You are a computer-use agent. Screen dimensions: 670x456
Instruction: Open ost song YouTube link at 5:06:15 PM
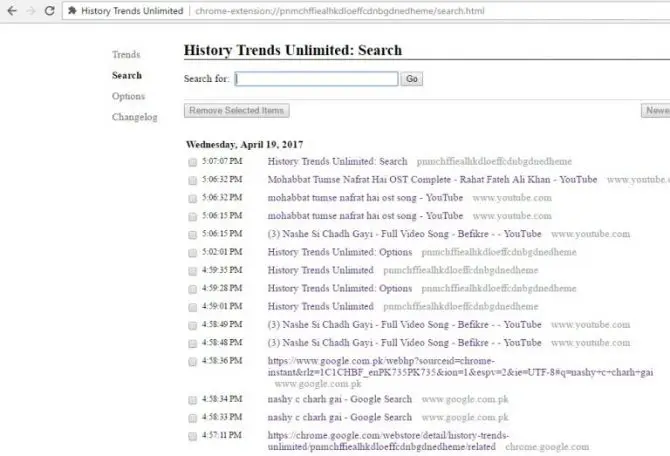(365, 216)
